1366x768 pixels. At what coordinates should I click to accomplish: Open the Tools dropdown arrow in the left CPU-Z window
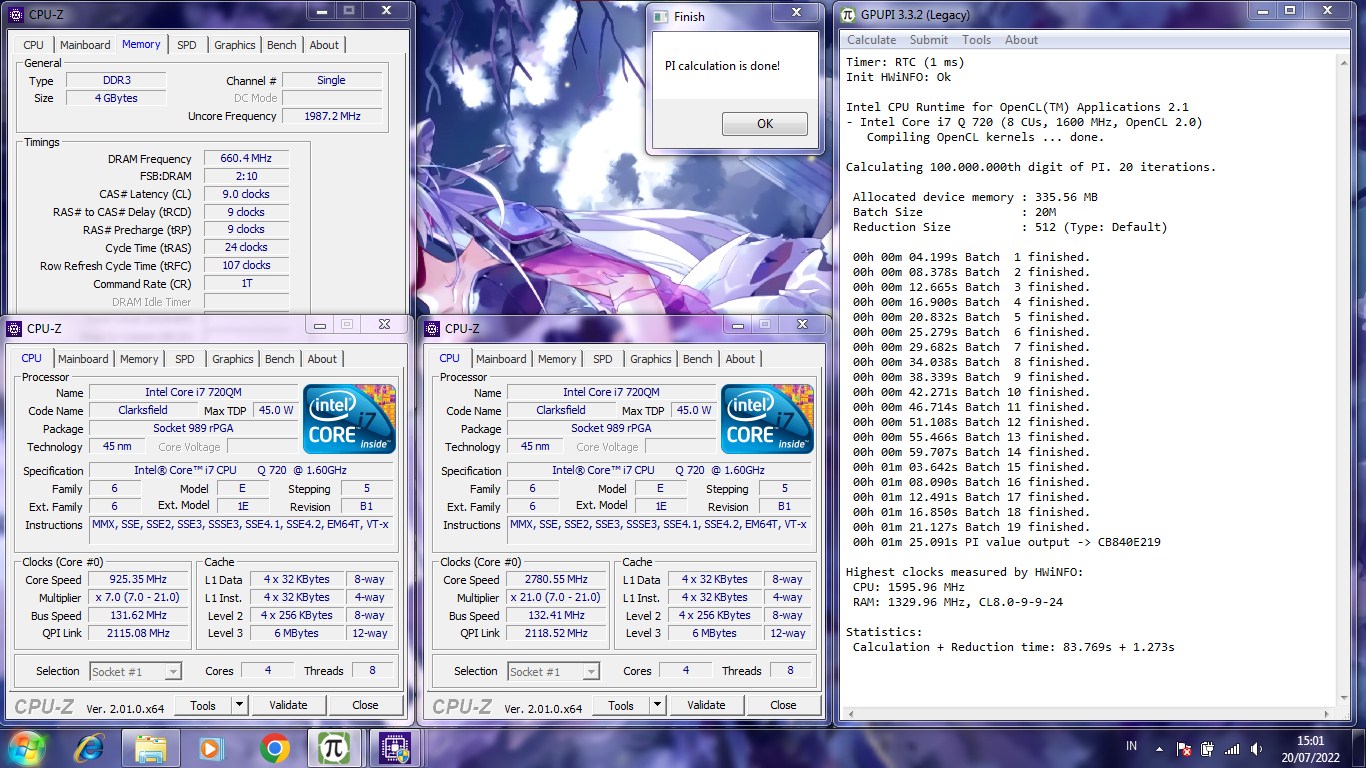(x=239, y=705)
